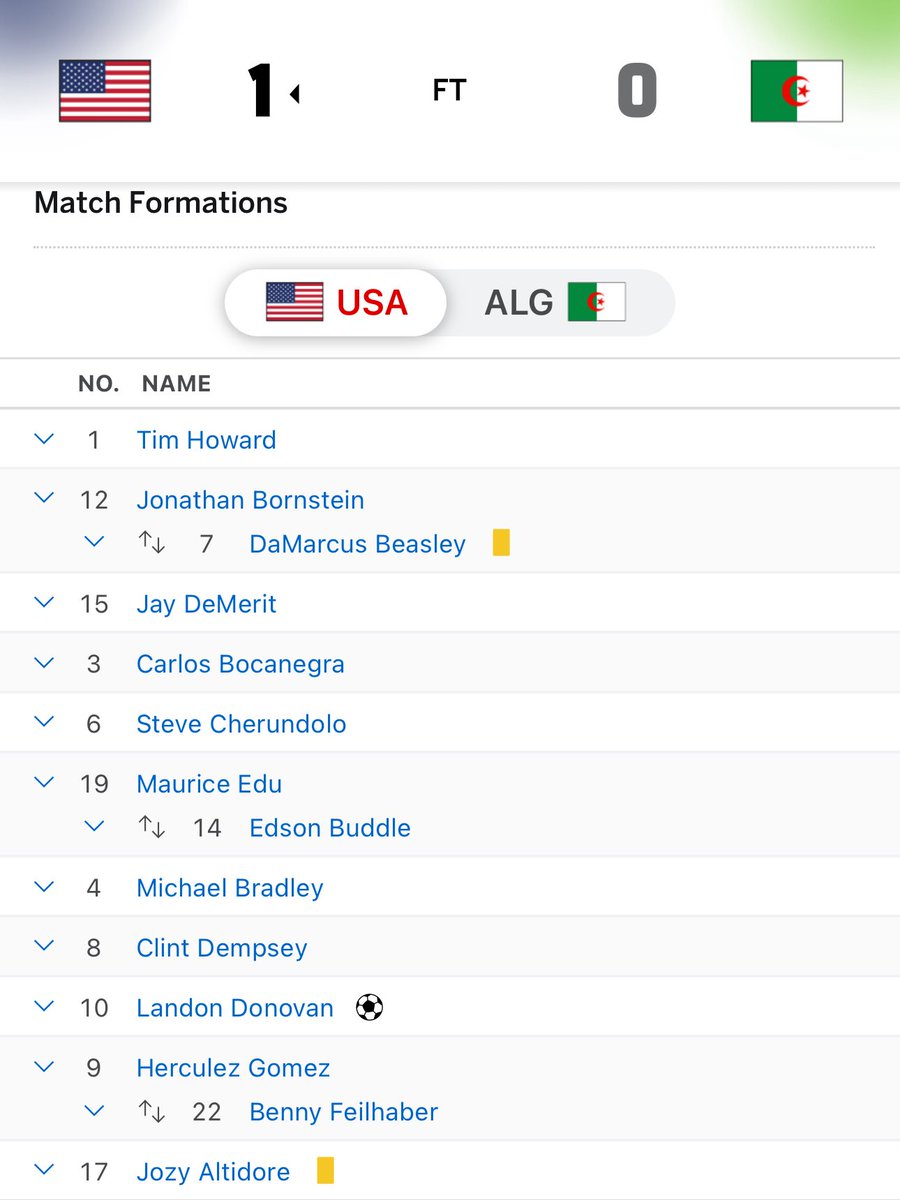Open Carlos Bocanegra's player profile

pyautogui.click(x=240, y=664)
